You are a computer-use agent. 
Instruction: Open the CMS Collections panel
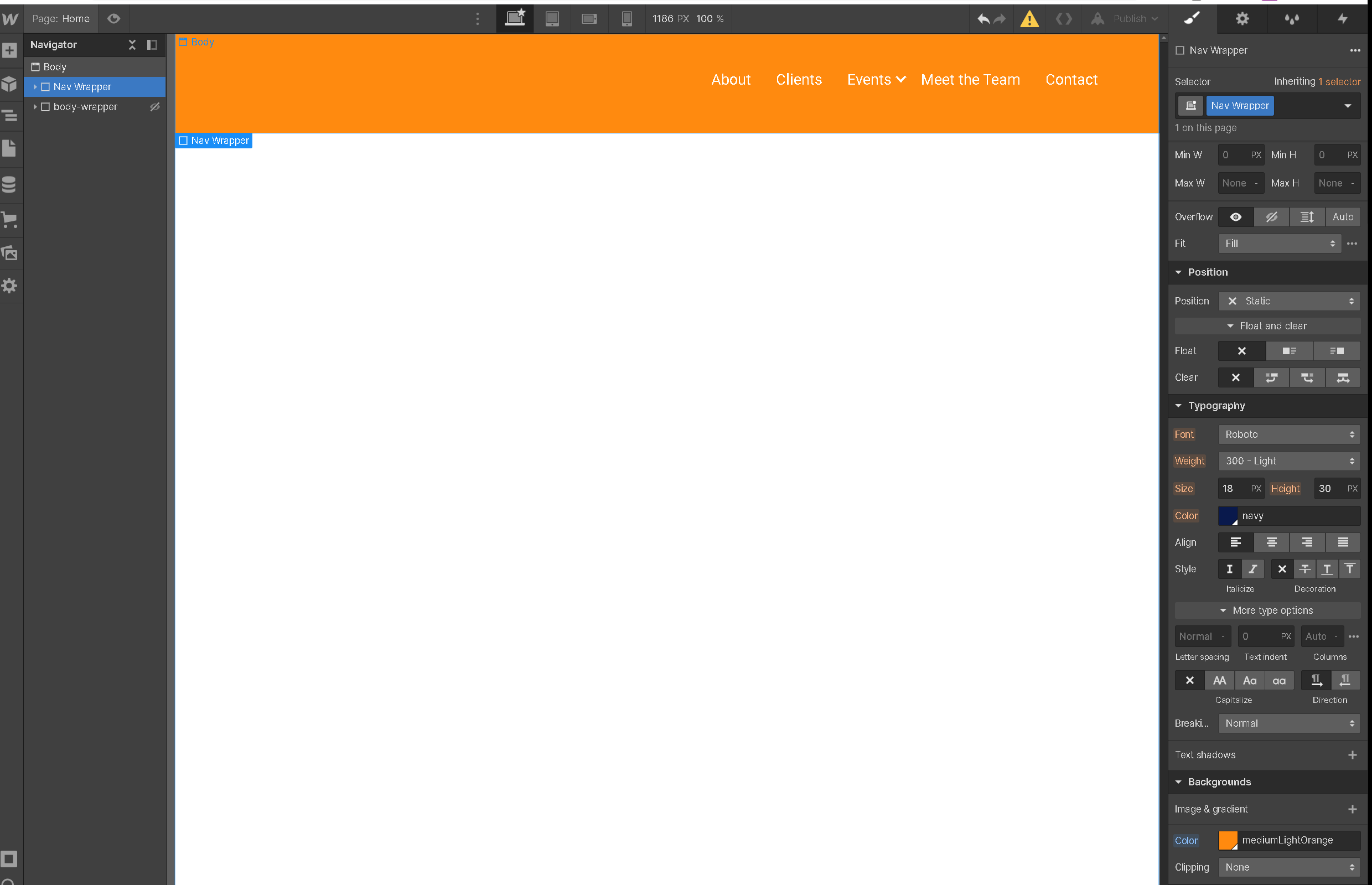click(x=10, y=184)
